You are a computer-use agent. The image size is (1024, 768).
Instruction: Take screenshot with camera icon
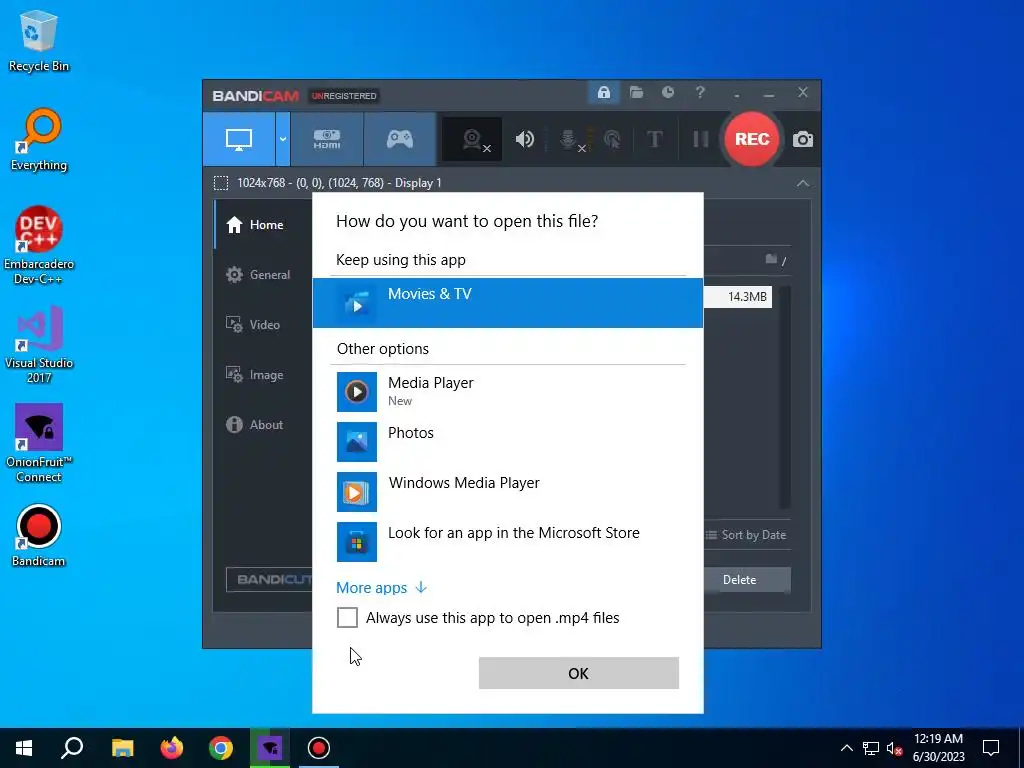click(x=803, y=139)
